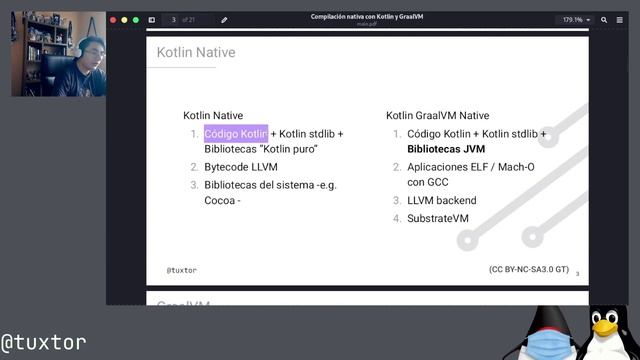Image resolution: width=640 pixels, height=360 pixels.
Task: Minimize the window with the yellow button
Action: 124,20
